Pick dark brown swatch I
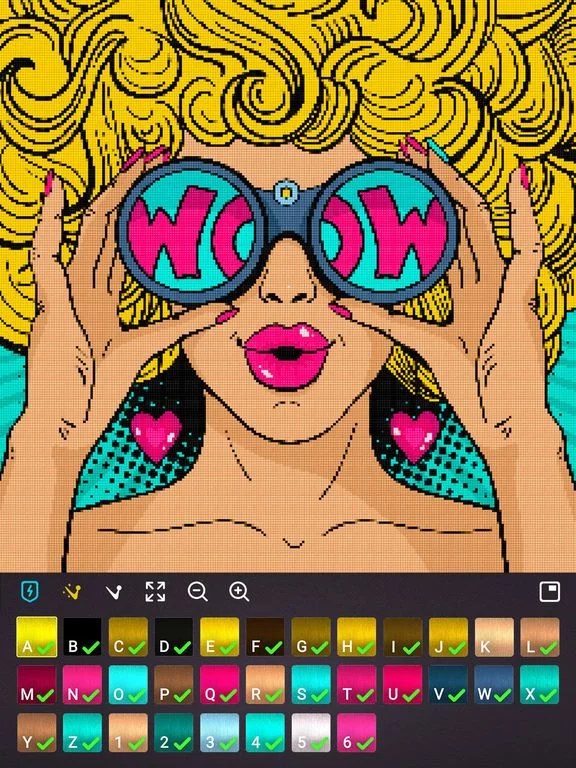Viewport: 576px width, 768px height. point(403,637)
